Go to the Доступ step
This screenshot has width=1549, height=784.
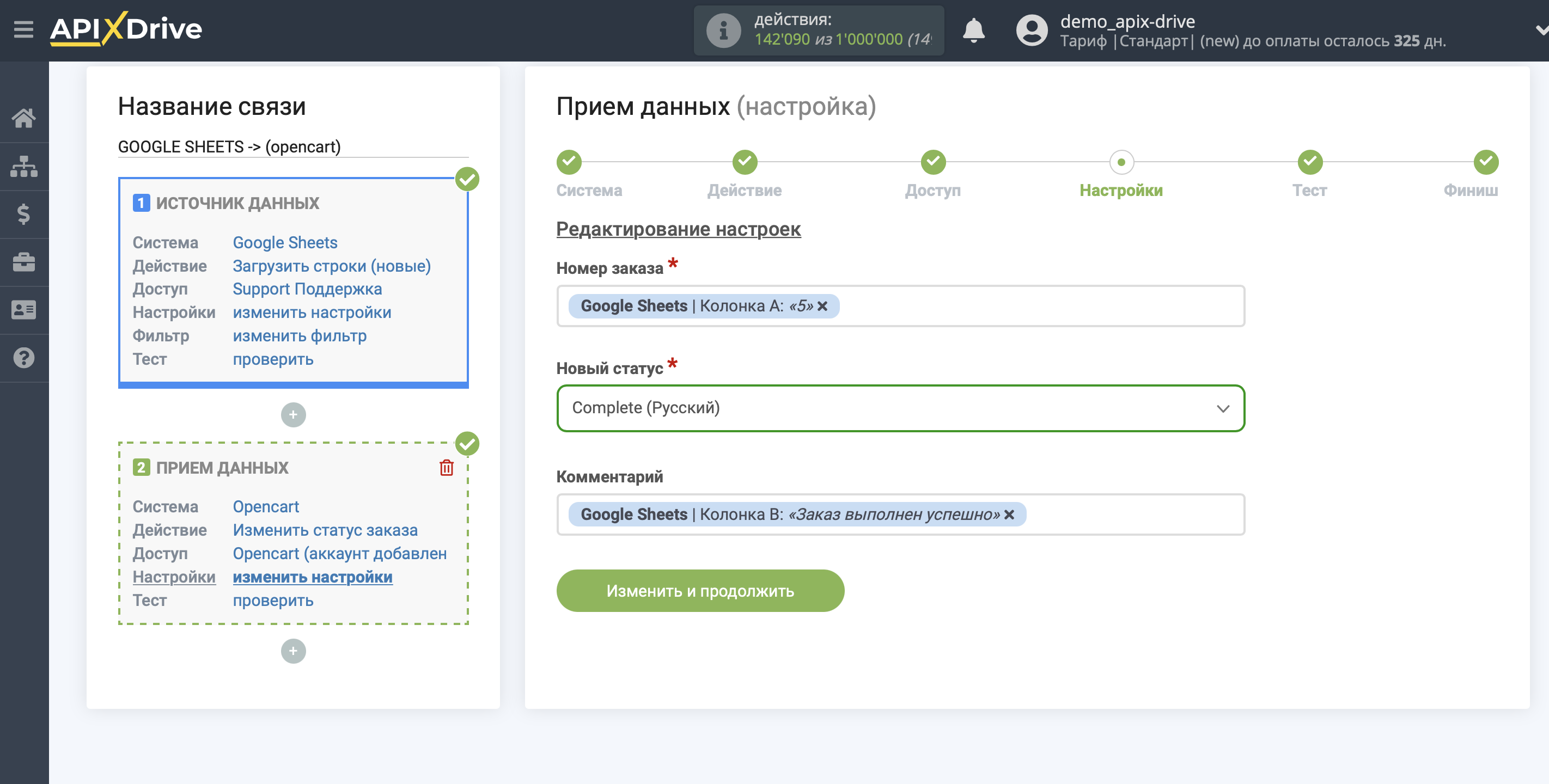coord(933,162)
